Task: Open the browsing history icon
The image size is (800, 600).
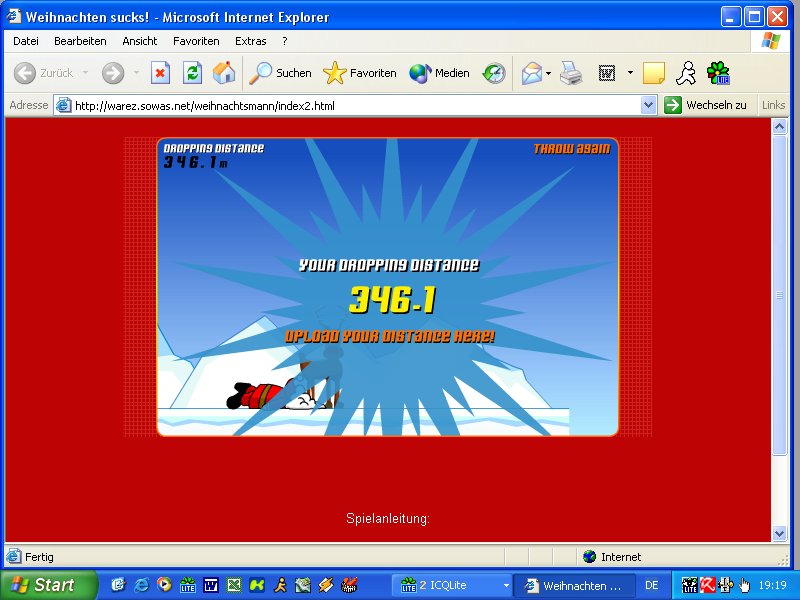Action: click(x=494, y=73)
